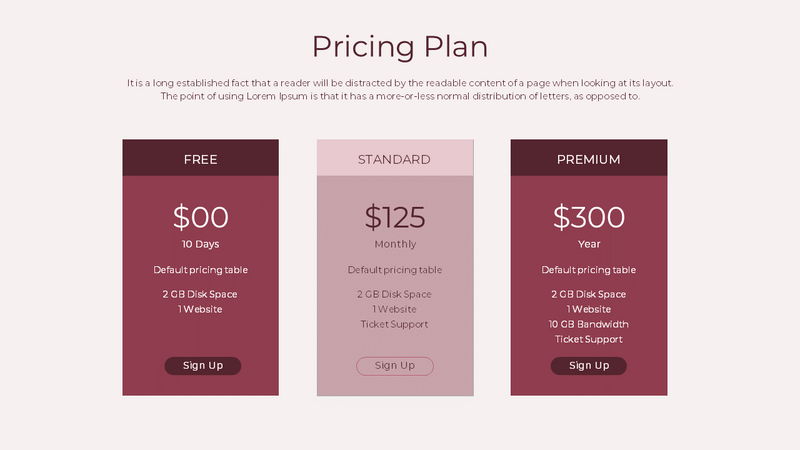
Task: Click the Pricing Plan heading
Action: pos(400,47)
